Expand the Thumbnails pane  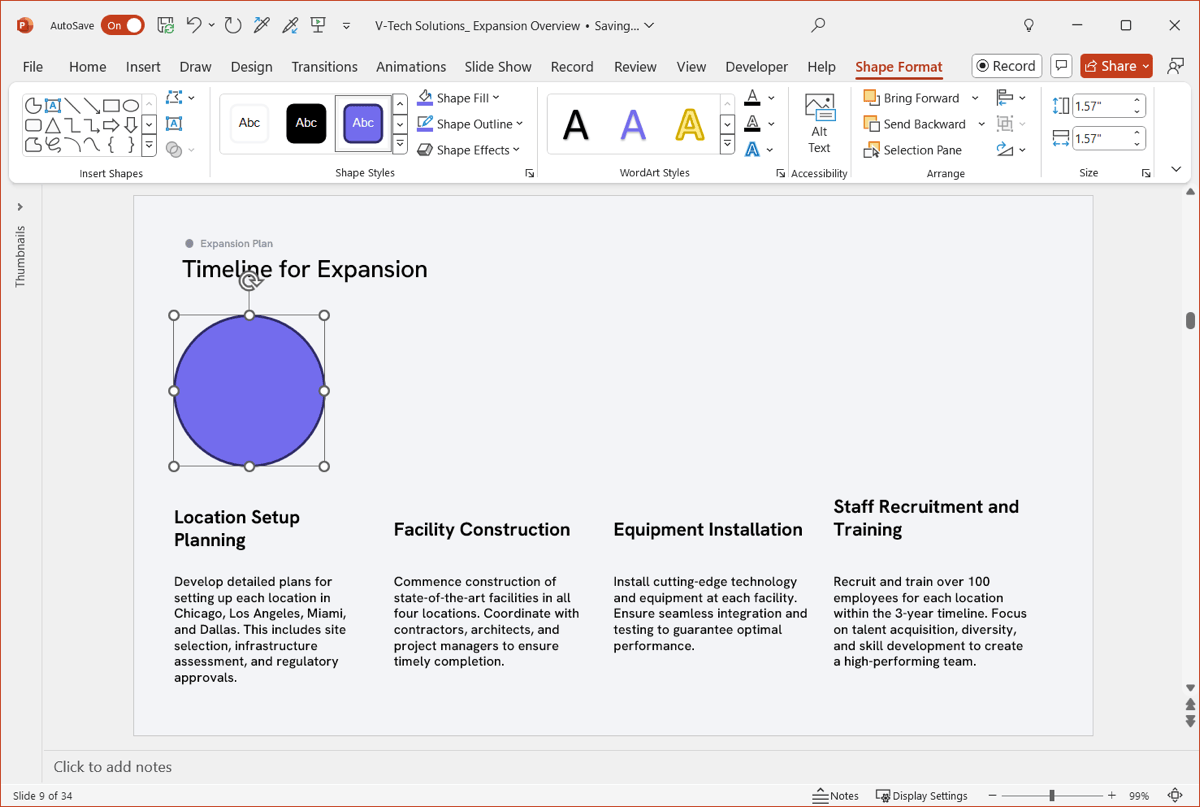(20, 207)
